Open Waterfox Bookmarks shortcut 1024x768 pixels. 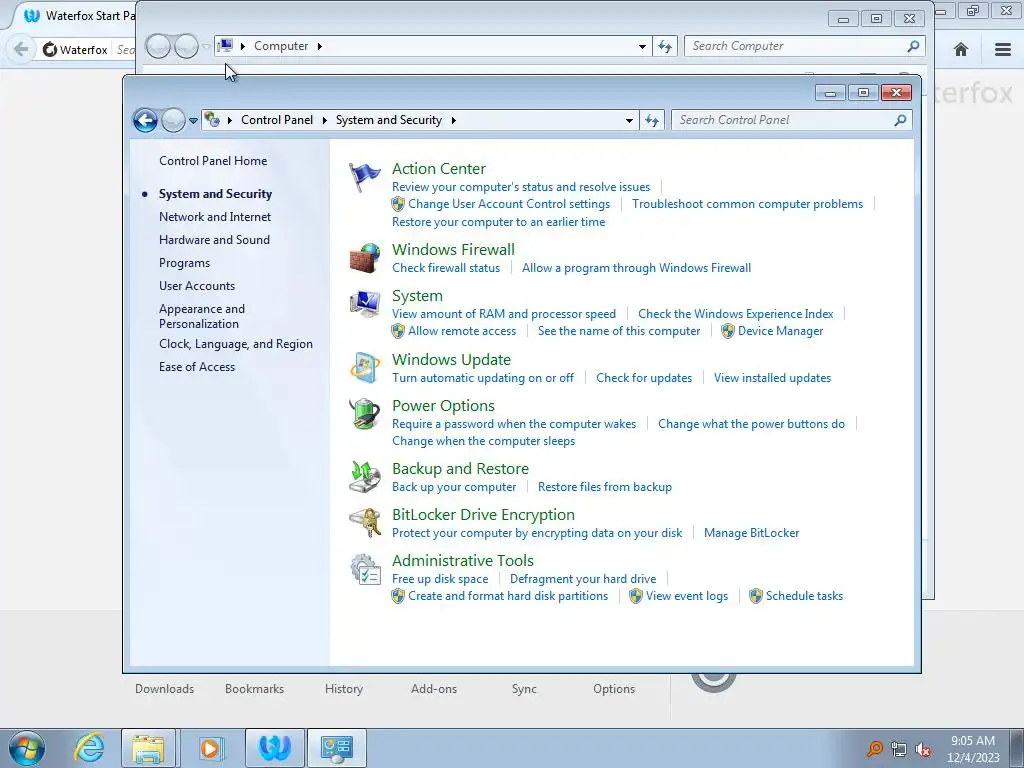coord(254,689)
